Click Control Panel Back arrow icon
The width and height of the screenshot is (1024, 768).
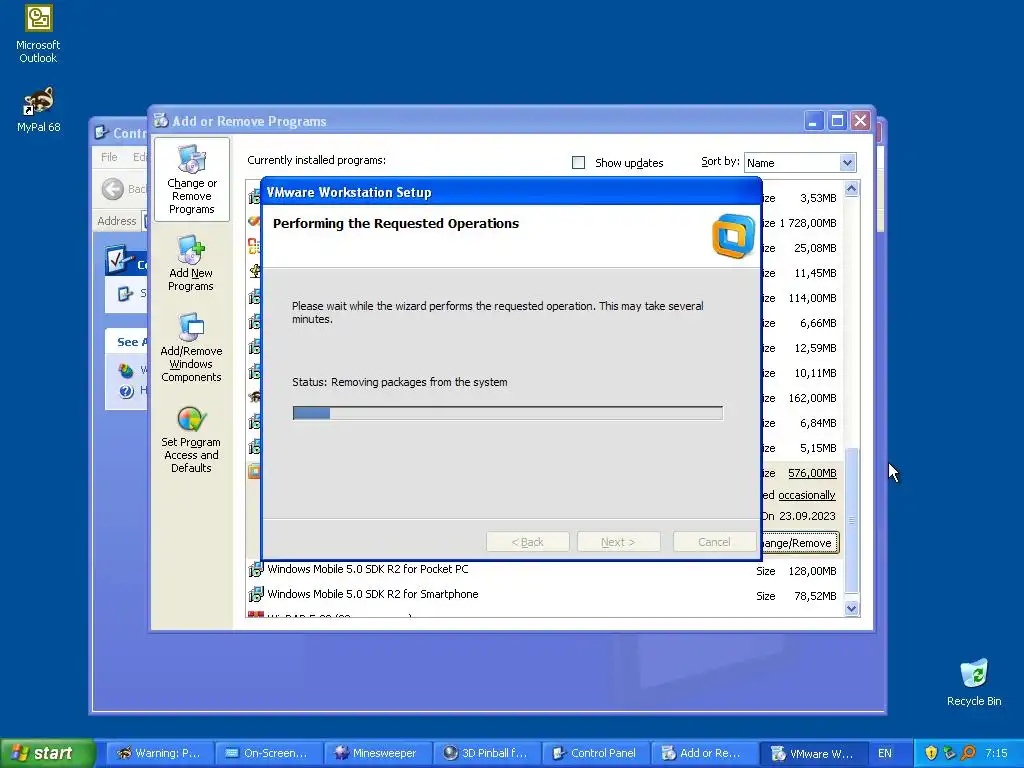tap(112, 189)
